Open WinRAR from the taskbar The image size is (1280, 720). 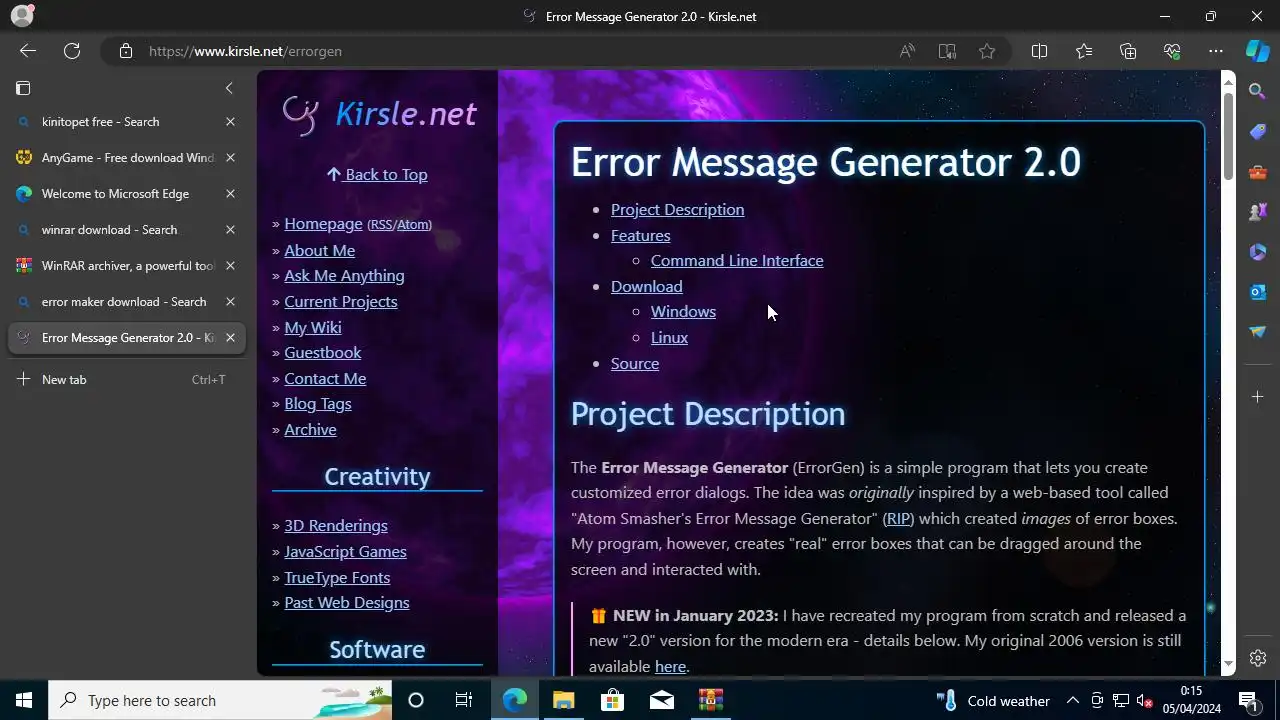click(711, 700)
